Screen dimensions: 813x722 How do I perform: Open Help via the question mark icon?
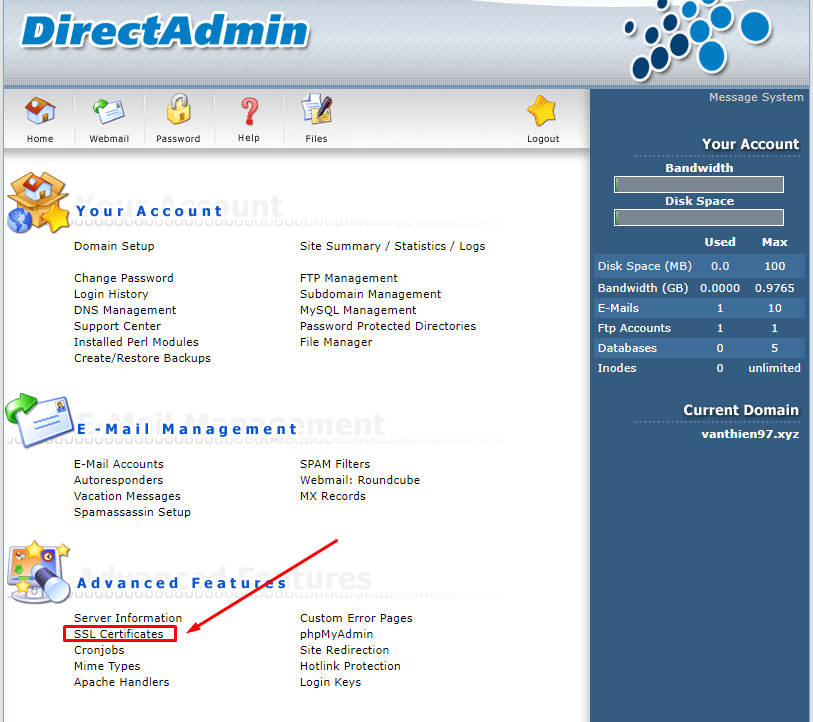coord(248,112)
